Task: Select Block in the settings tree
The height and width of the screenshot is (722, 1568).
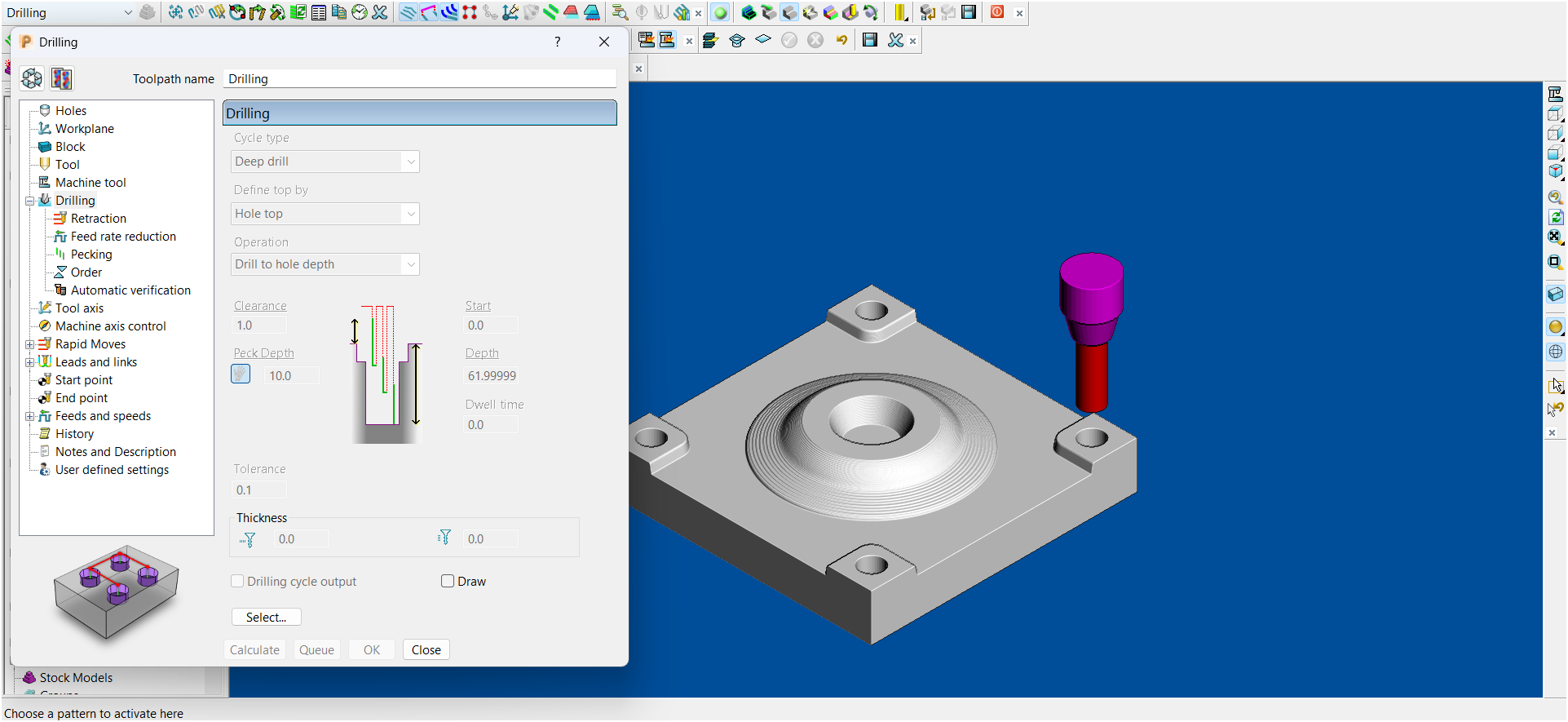Action: point(70,147)
